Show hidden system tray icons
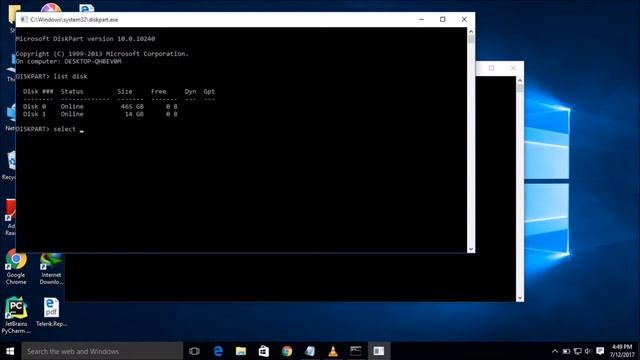This screenshot has height=360, width=640. [555, 351]
